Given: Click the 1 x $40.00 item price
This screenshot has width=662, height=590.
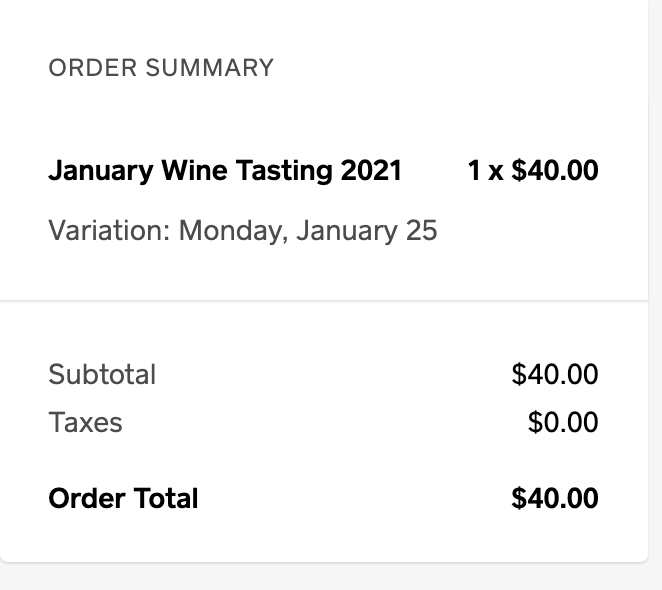Looking at the screenshot, I should [532, 170].
